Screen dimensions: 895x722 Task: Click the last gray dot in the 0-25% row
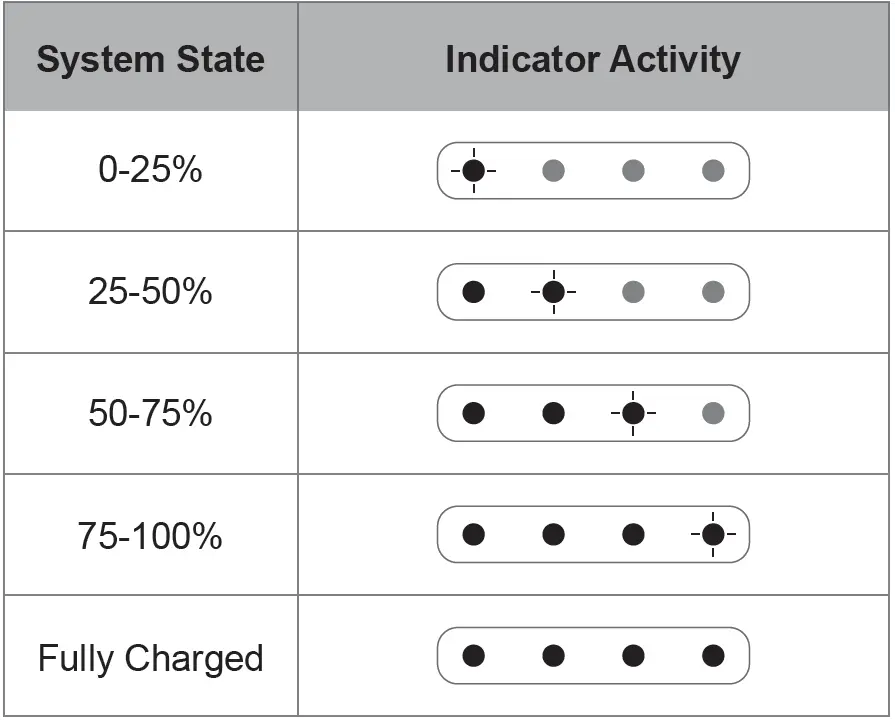pos(713,171)
